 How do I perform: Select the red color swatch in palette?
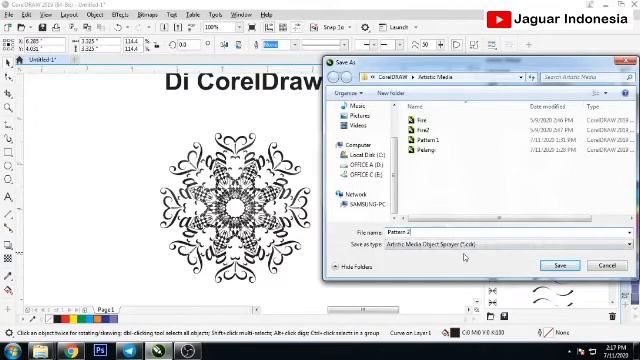coord(65,319)
